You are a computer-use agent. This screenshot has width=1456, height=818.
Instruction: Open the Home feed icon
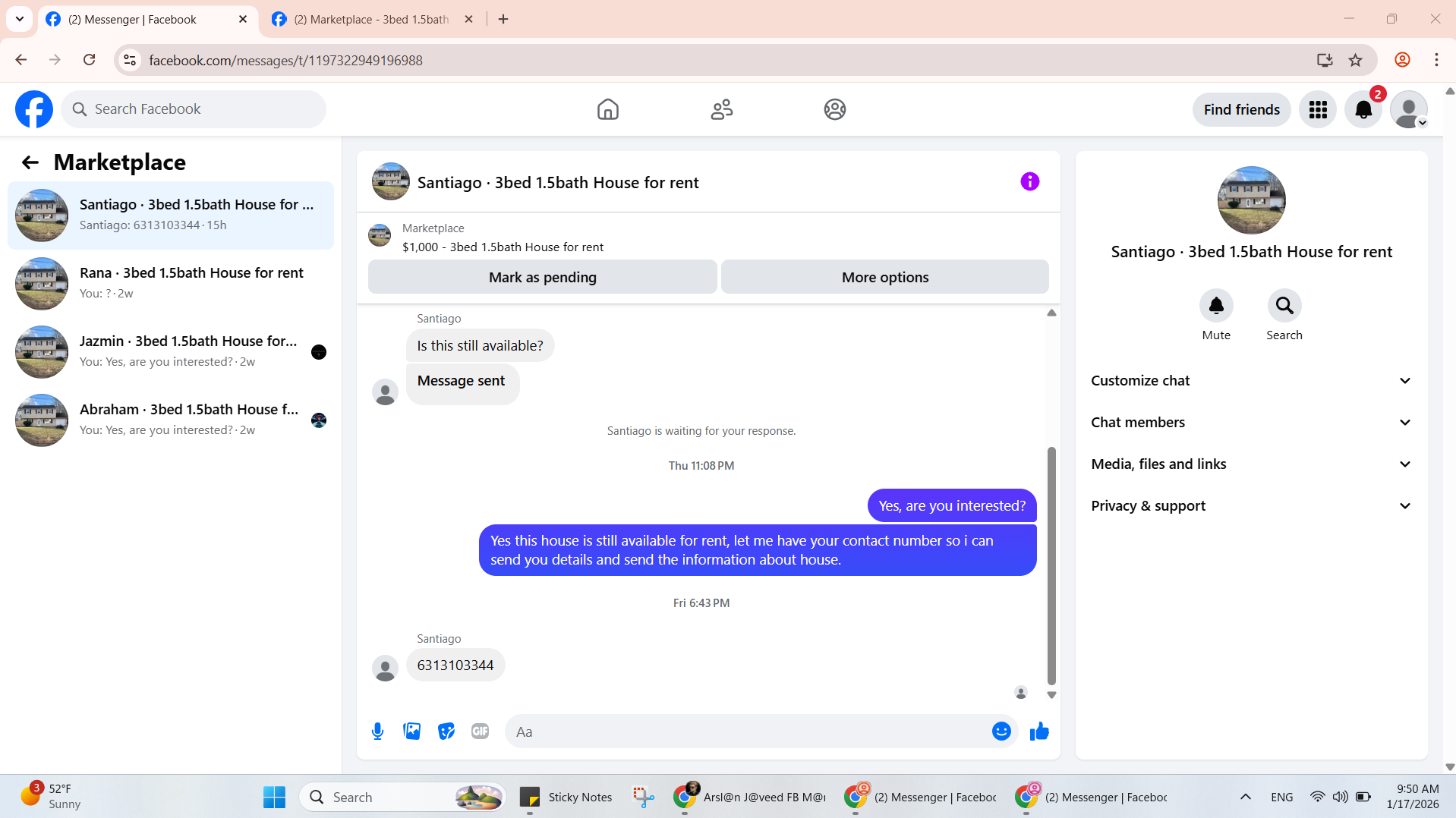(607, 109)
